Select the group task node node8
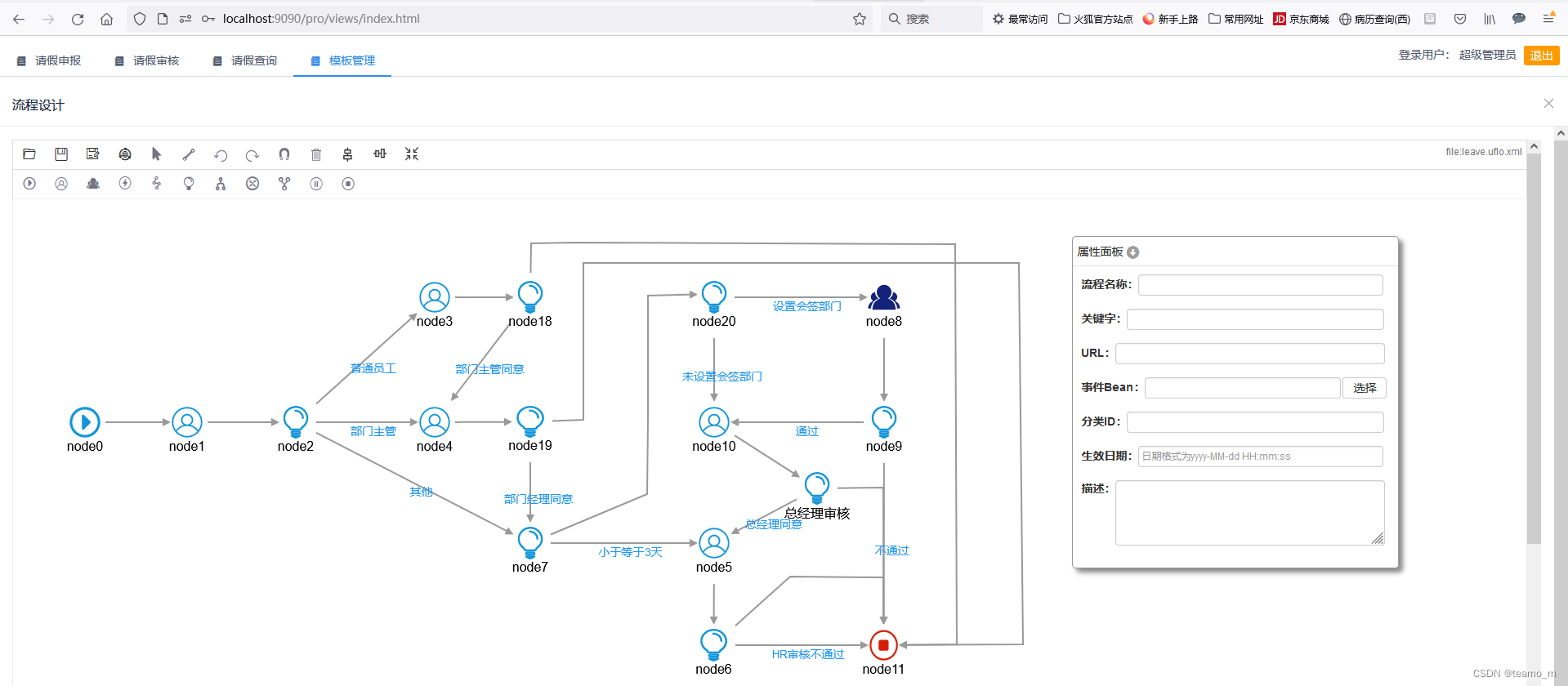This screenshot has width=1568, height=686. 884,297
